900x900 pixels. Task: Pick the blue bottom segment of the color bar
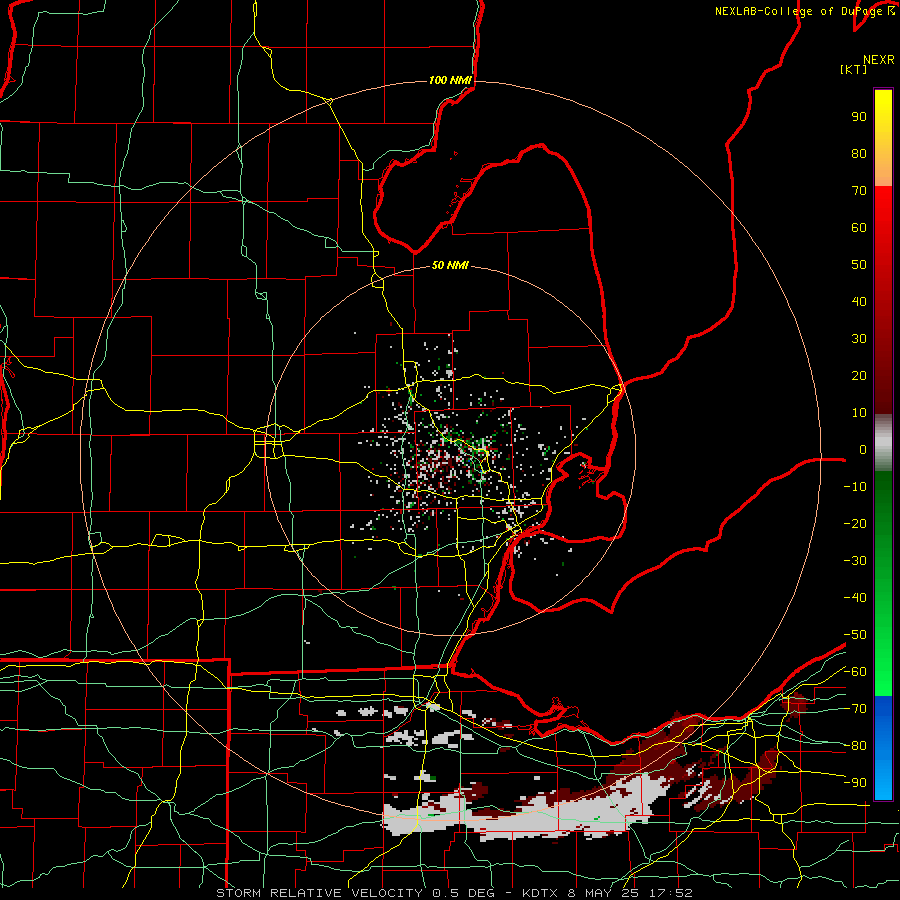(x=883, y=746)
